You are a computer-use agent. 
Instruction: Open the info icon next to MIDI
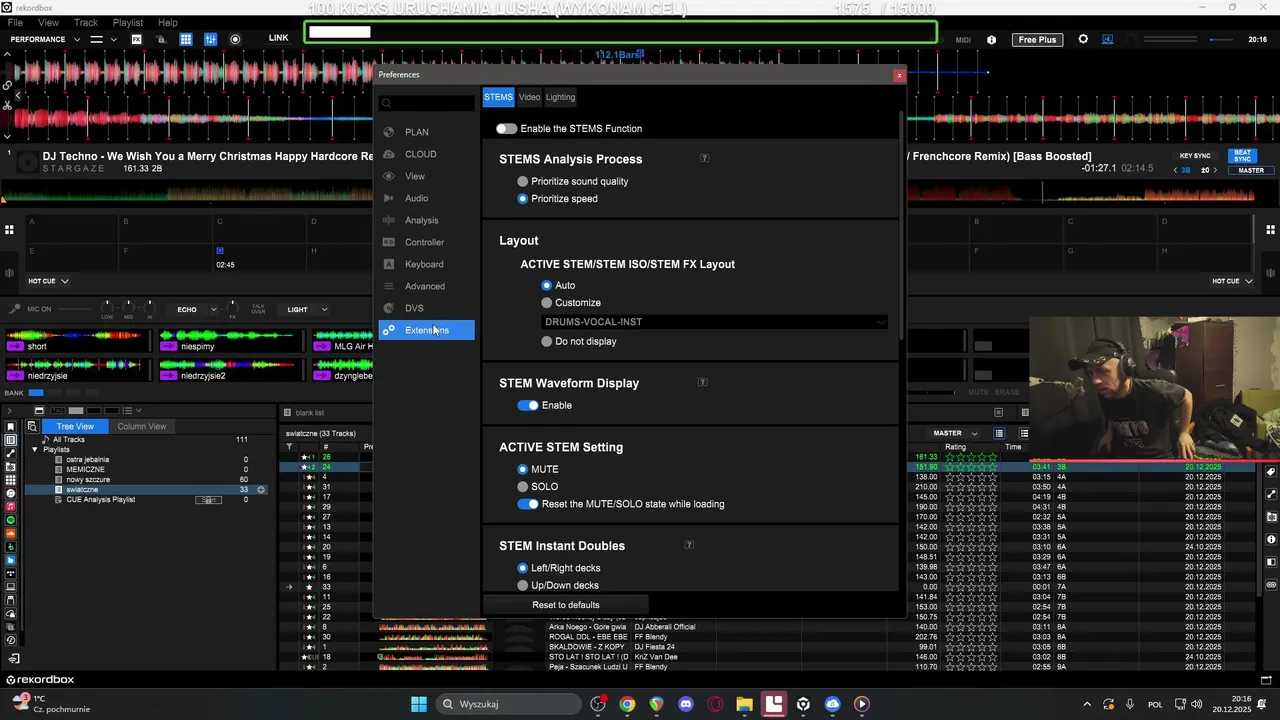click(991, 40)
